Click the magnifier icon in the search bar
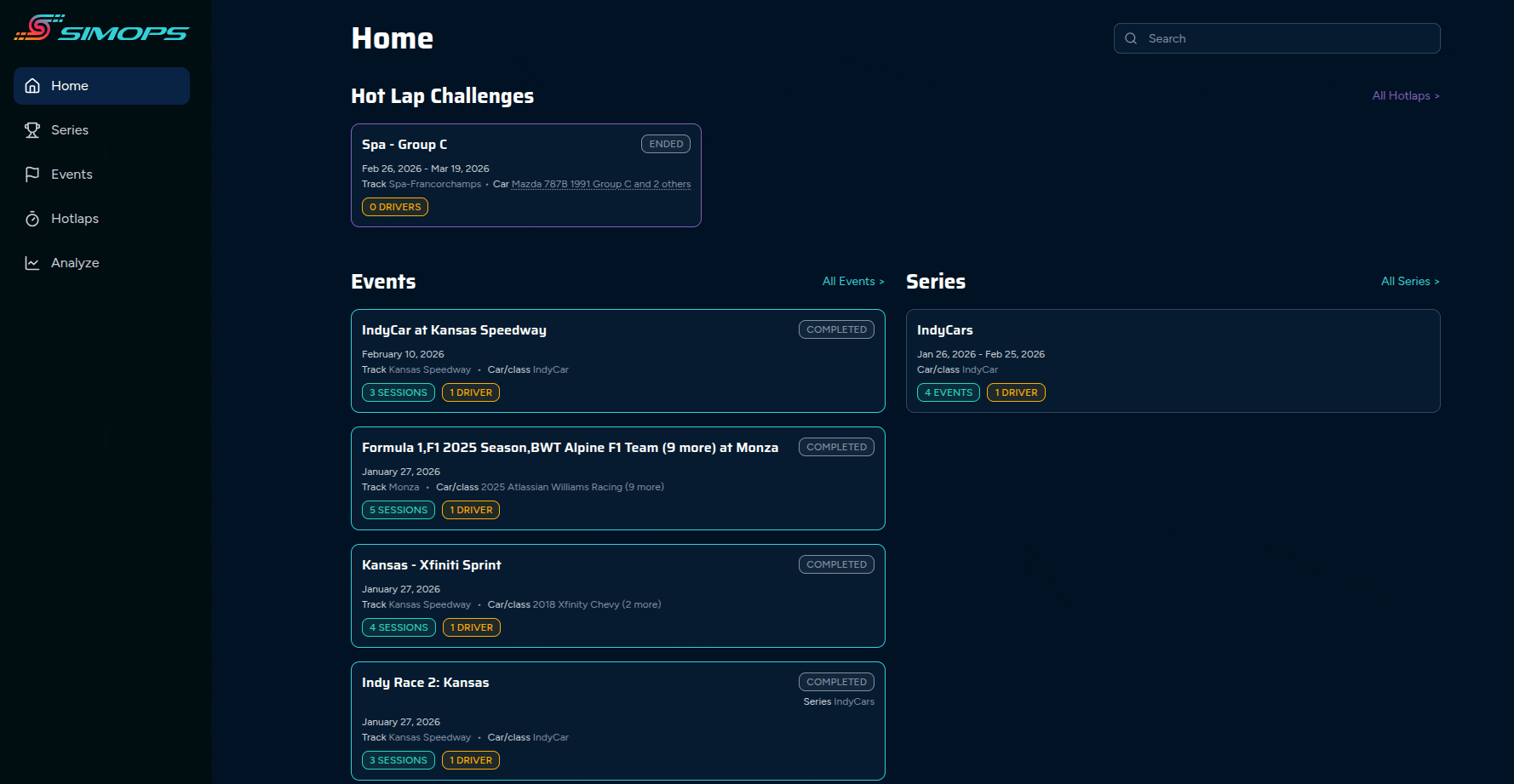 coord(1131,38)
